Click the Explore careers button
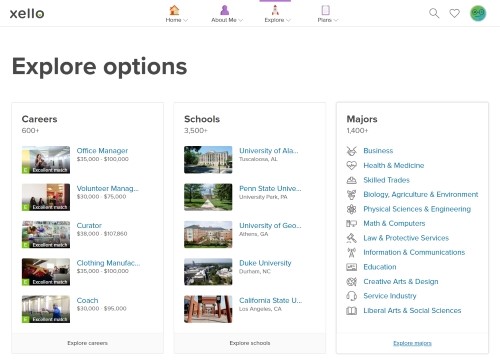The width and height of the screenshot is (500, 360). [x=87, y=343]
